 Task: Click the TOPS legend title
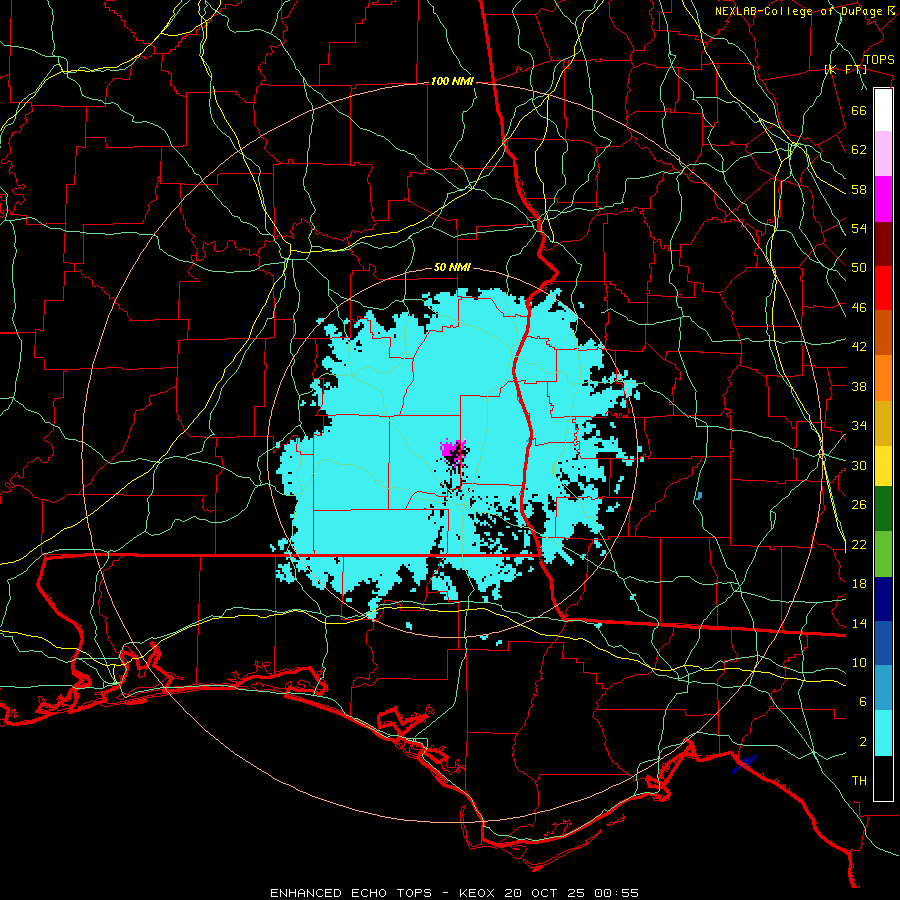(879, 60)
